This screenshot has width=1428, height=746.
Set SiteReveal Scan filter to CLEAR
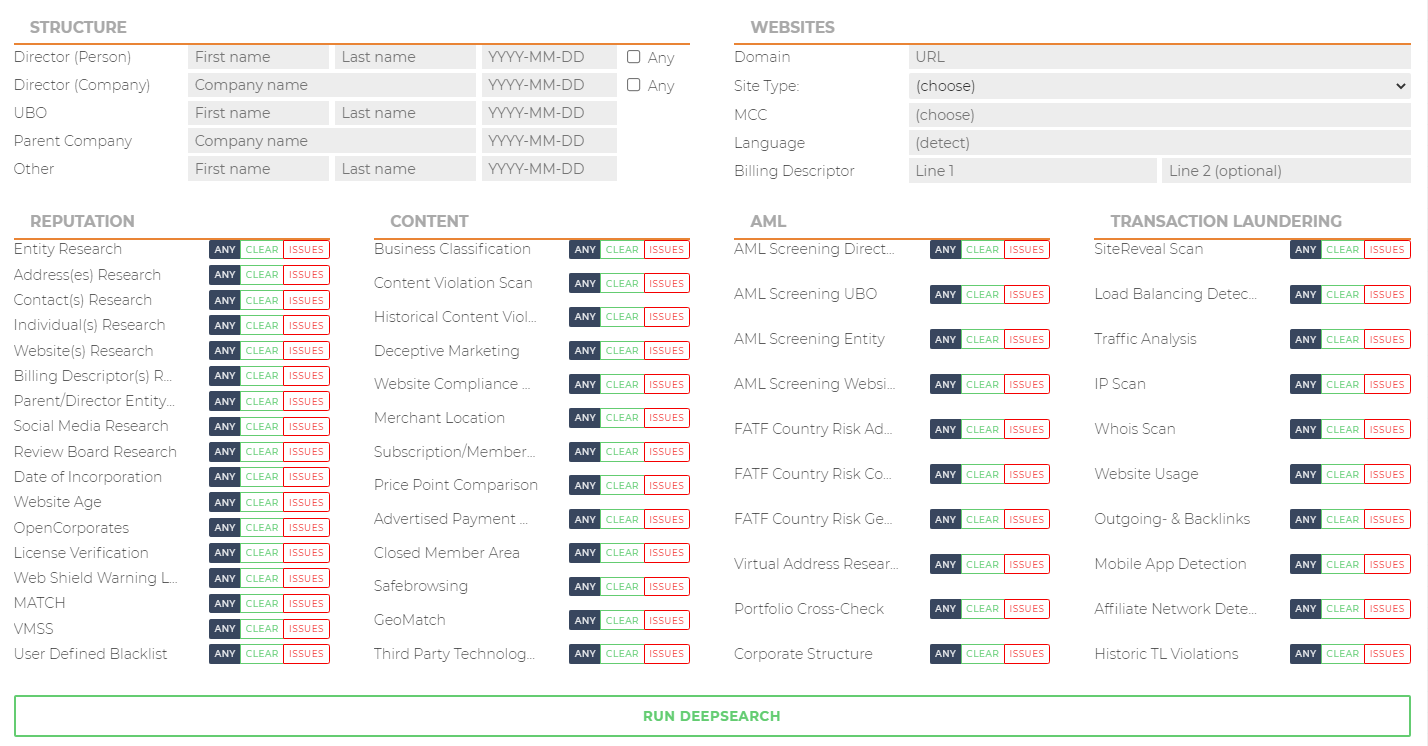coord(1343,249)
